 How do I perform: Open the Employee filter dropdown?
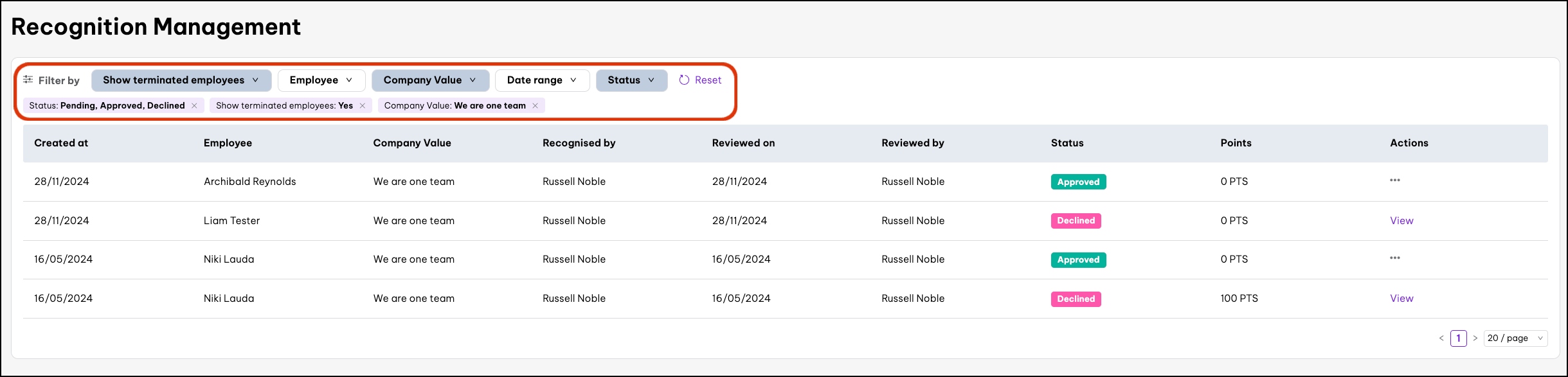[321, 80]
